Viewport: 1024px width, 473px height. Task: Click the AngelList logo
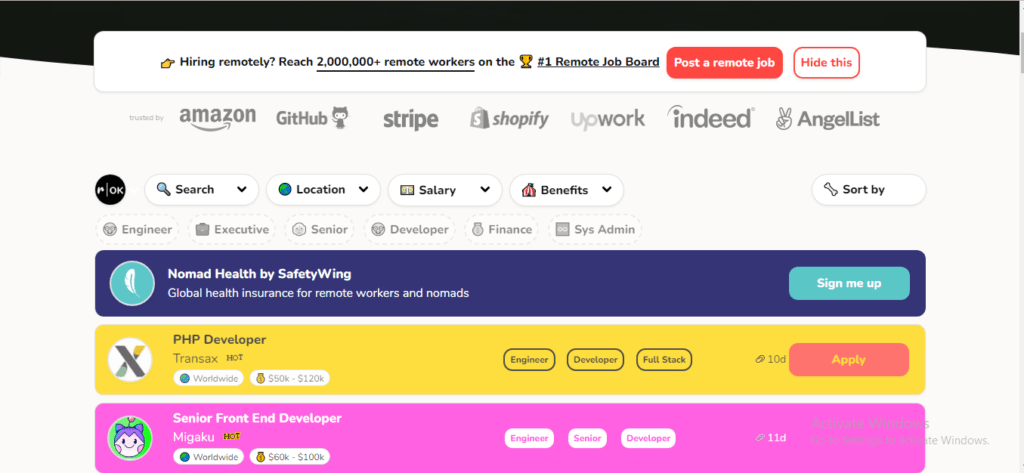tap(827, 119)
